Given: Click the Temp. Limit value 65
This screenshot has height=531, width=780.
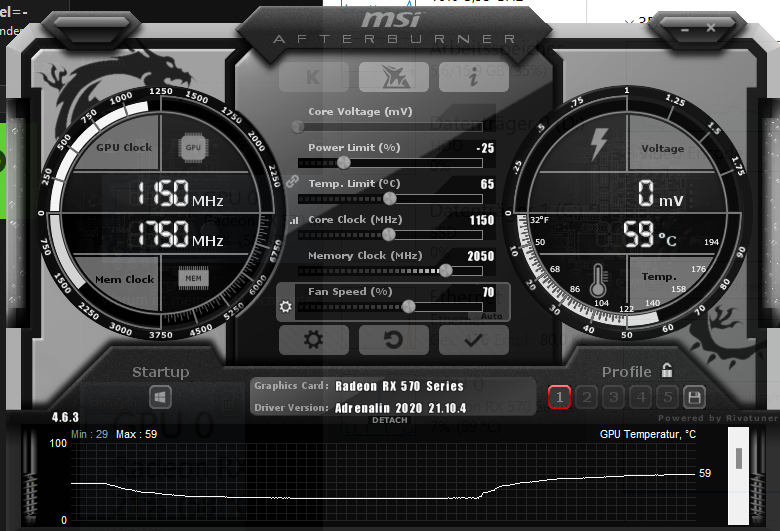Looking at the screenshot, I should (x=488, y=184).
